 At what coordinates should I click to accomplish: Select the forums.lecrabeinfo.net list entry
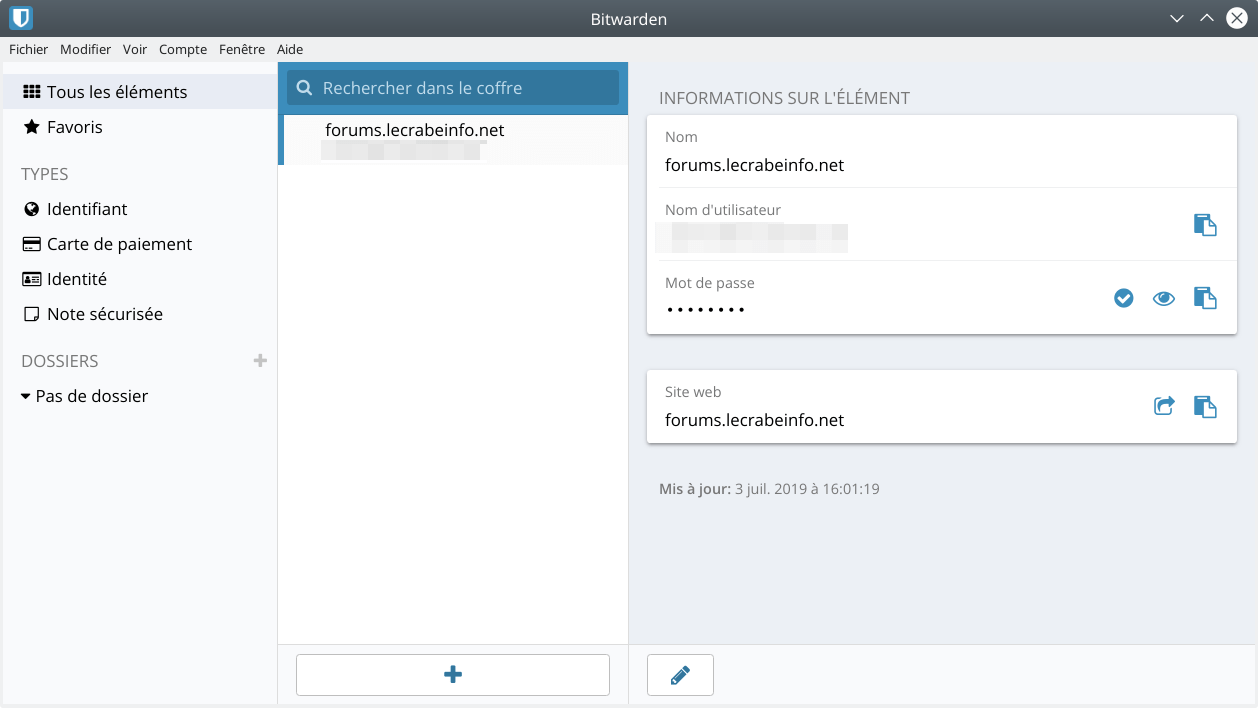pos(453,140)
